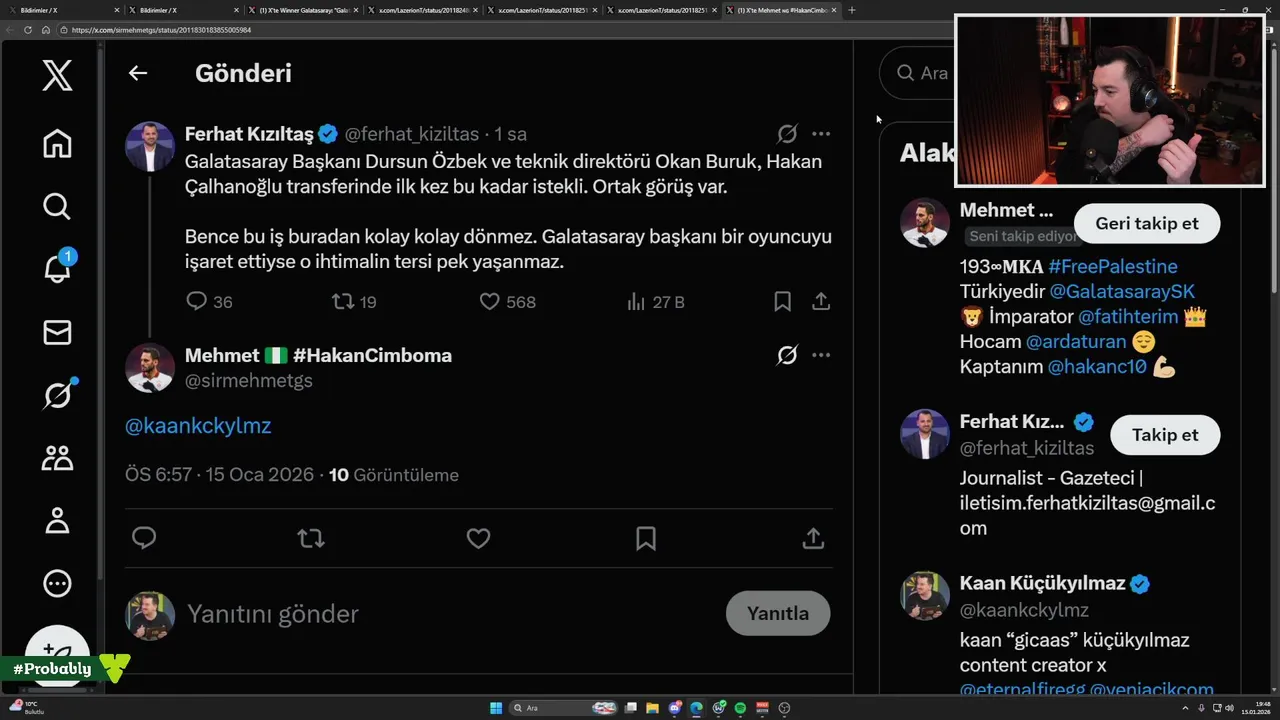
Task: Like Ferhat's post with 568 likes
Action: [x=507, y=301]
